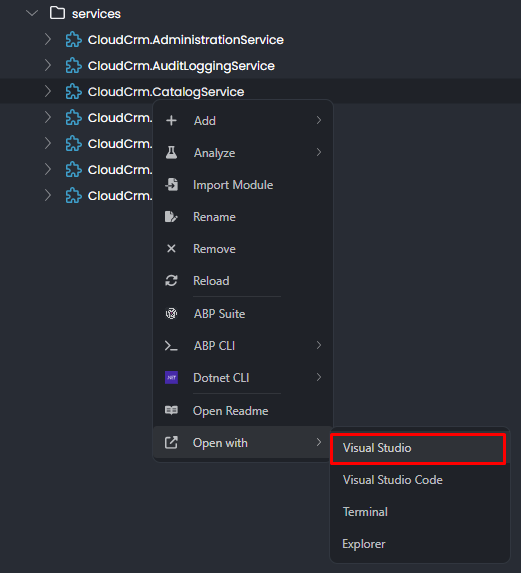Expand CloudCrm.AuditLoggingService node
Screen dimensions: 521x573
pos(47,65)
